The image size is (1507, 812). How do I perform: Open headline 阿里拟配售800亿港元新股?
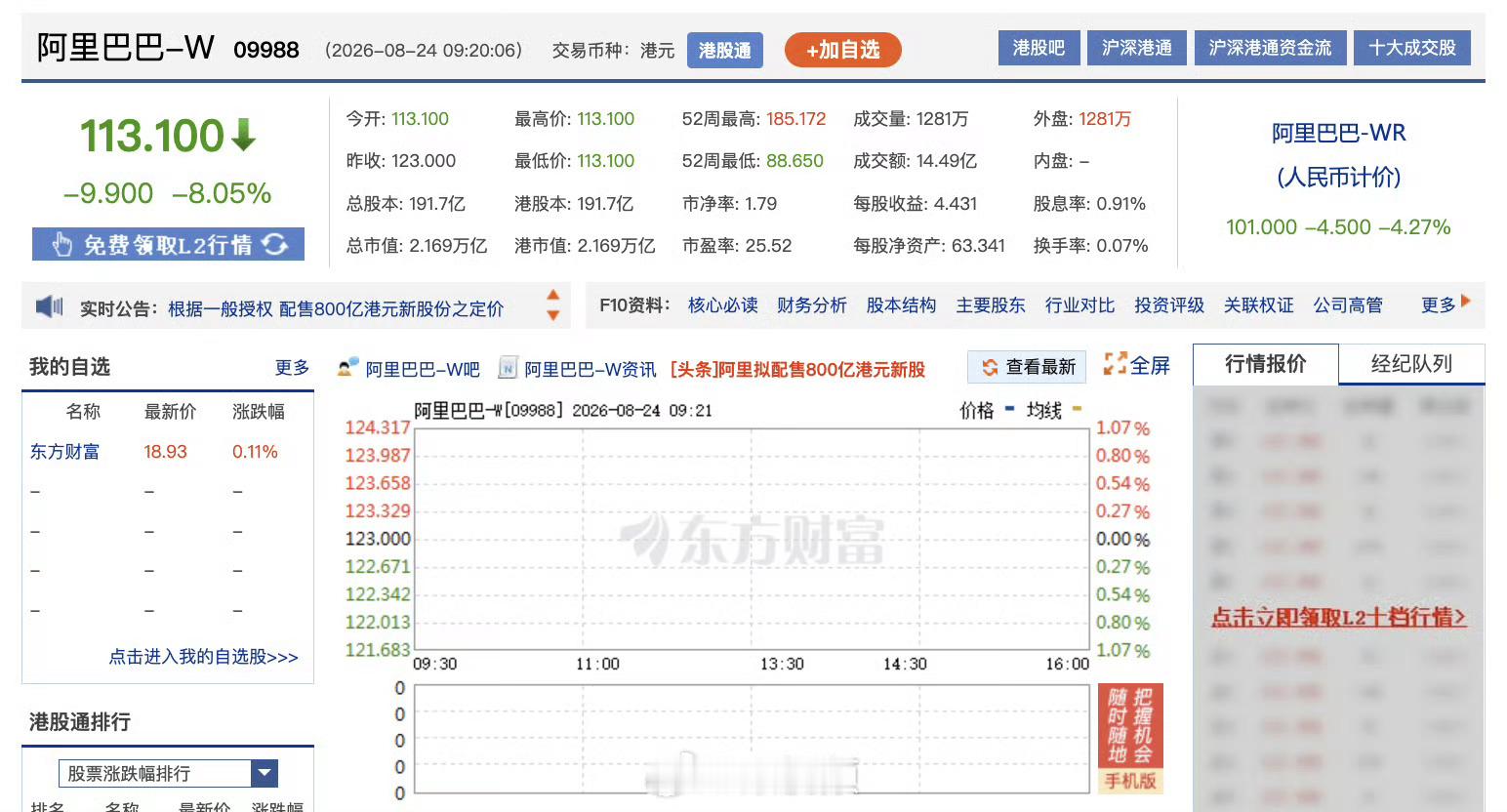pyautogui.click(x=797, y=369)
